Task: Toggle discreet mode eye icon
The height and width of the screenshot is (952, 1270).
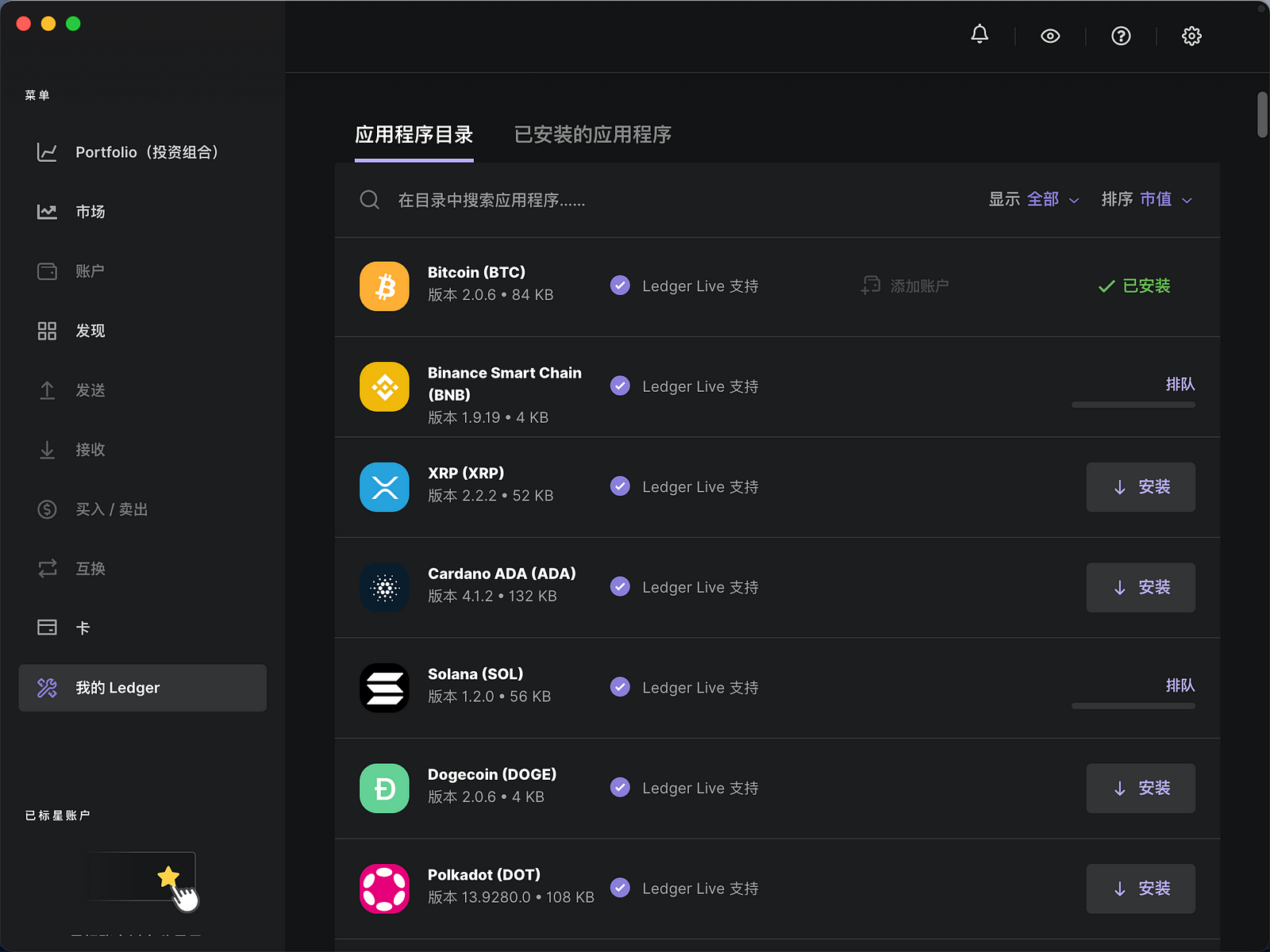Action: (x=1050, y=36)
